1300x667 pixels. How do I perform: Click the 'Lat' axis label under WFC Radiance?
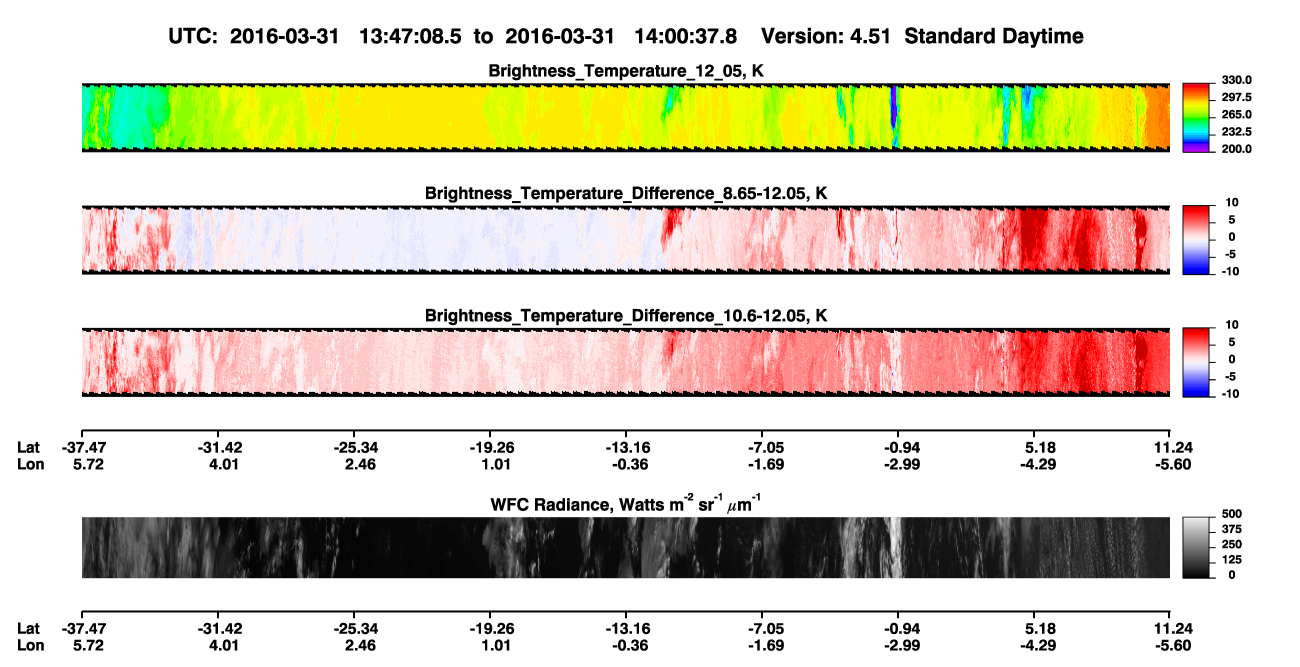coord(29,629)
